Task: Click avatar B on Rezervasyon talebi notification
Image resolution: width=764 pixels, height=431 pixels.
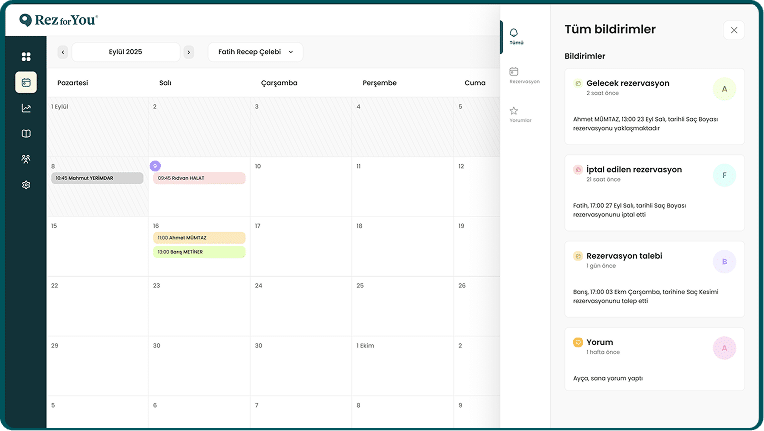Action: [724, 262]
